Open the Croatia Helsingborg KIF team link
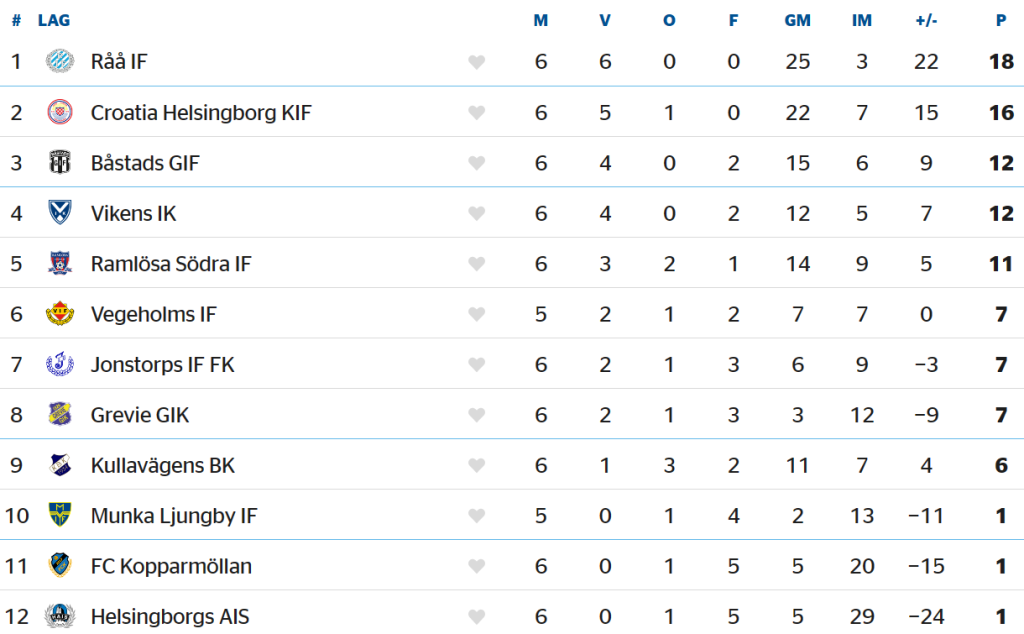 click(x=201, y=112)
